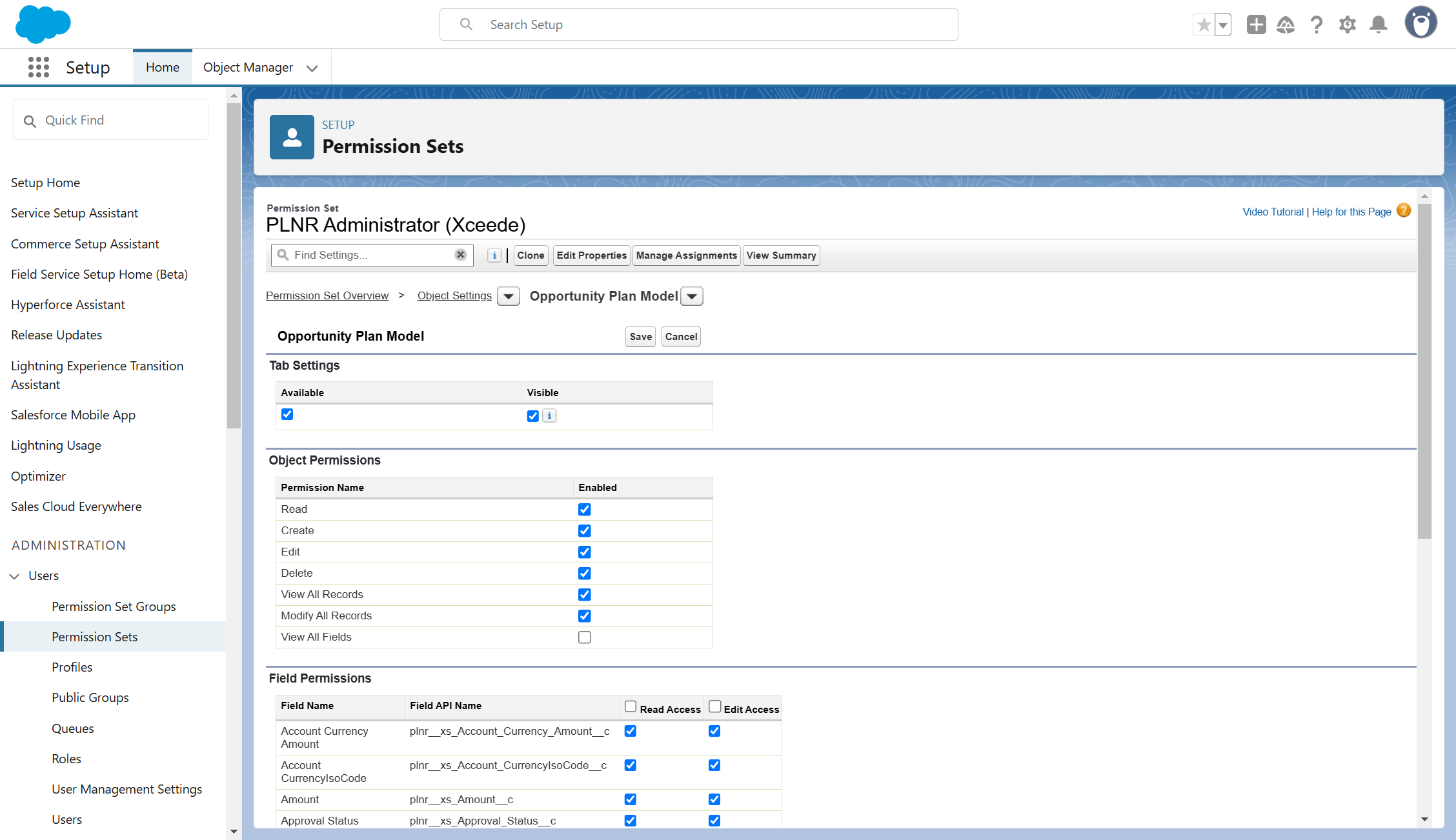The width and height of the screenshot is (1456, 840).
Task: Switch to the Object Manager tab
Action: [248, 67]
